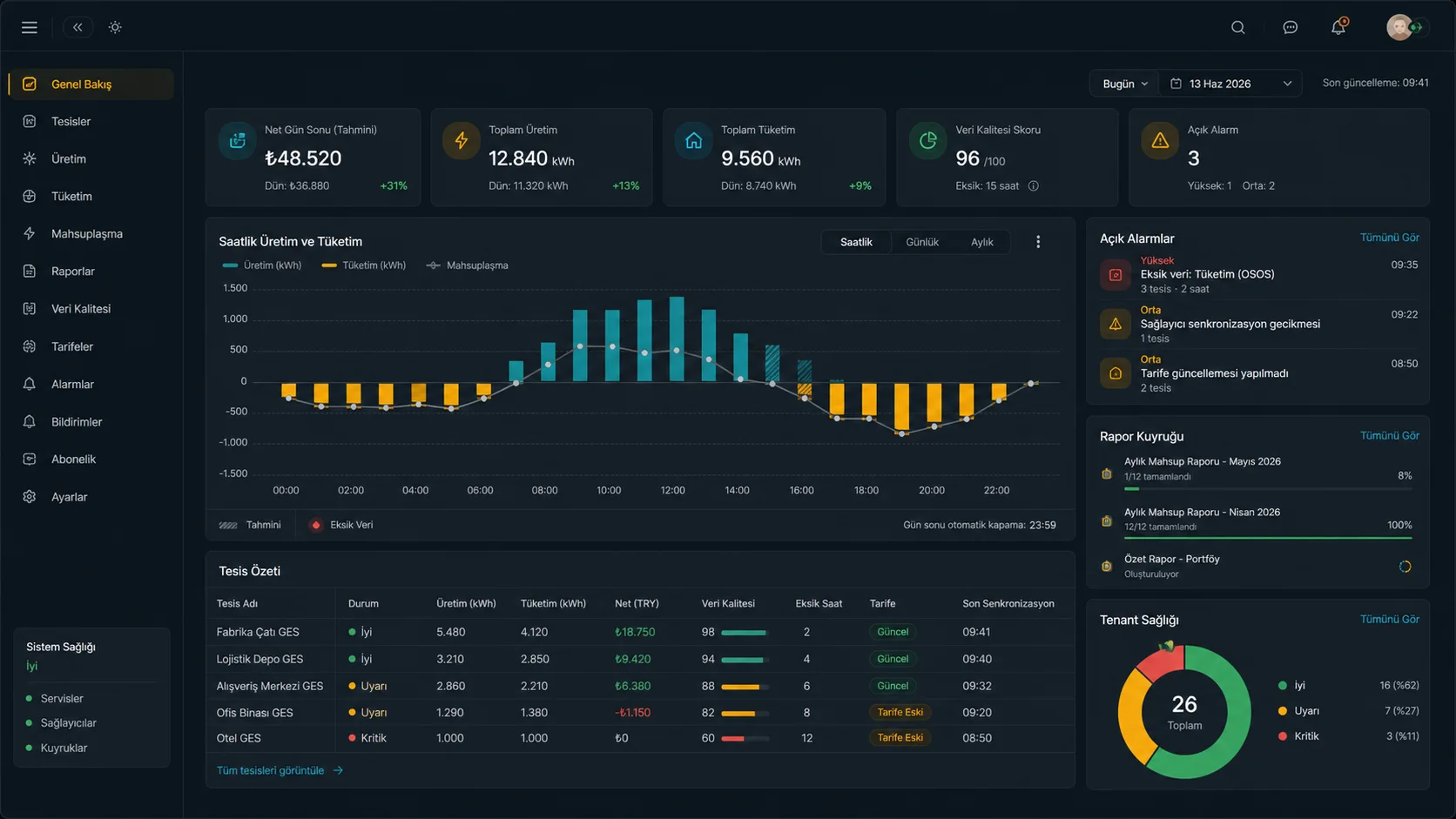
Task: Click the Nisan 2026 report progress bar
Action: tap(1268, 539)
